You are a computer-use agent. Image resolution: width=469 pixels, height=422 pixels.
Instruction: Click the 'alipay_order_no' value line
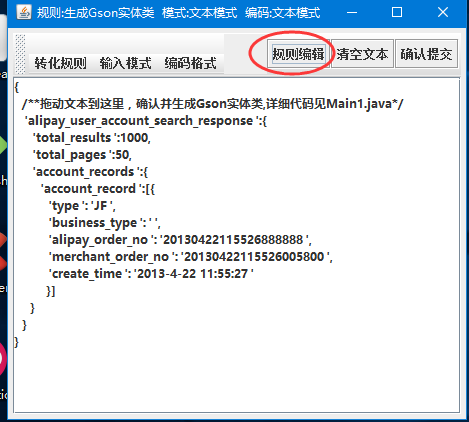pos(180,240)
